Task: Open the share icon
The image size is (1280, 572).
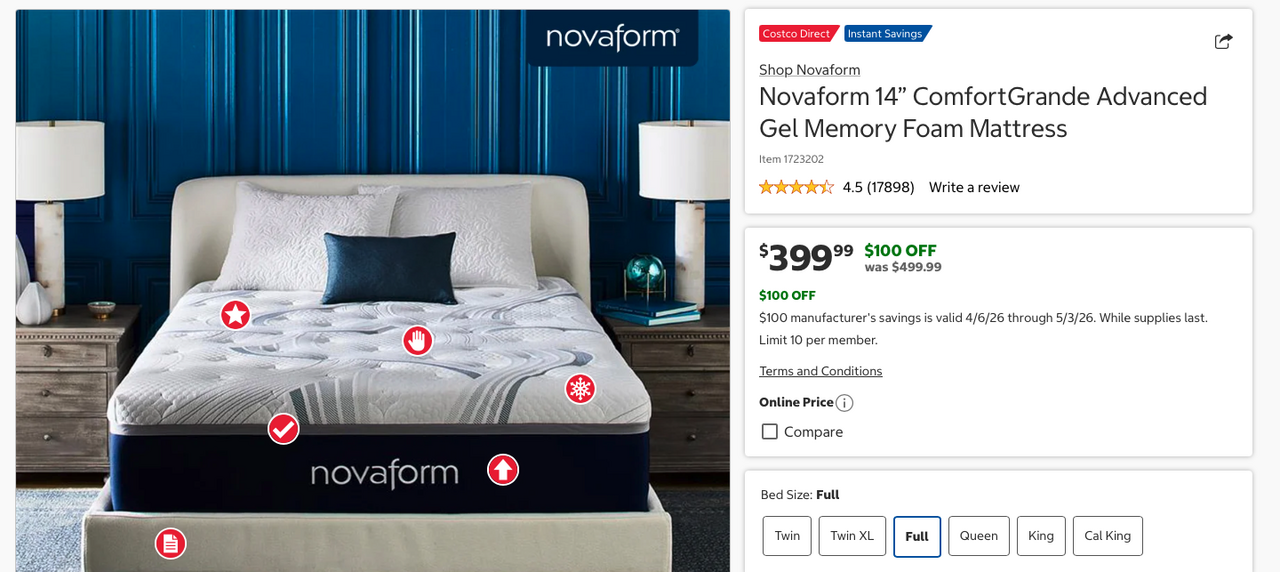Action: (1223, 41)
